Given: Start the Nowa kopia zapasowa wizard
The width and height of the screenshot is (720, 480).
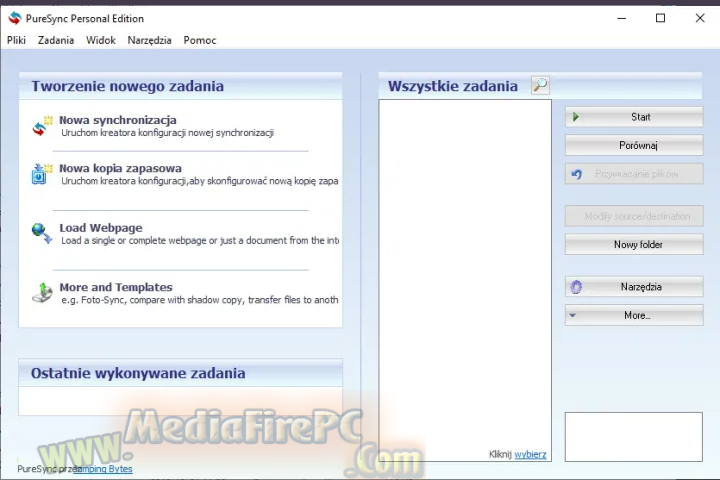Looking at the screenshot, I should (120, 168).
